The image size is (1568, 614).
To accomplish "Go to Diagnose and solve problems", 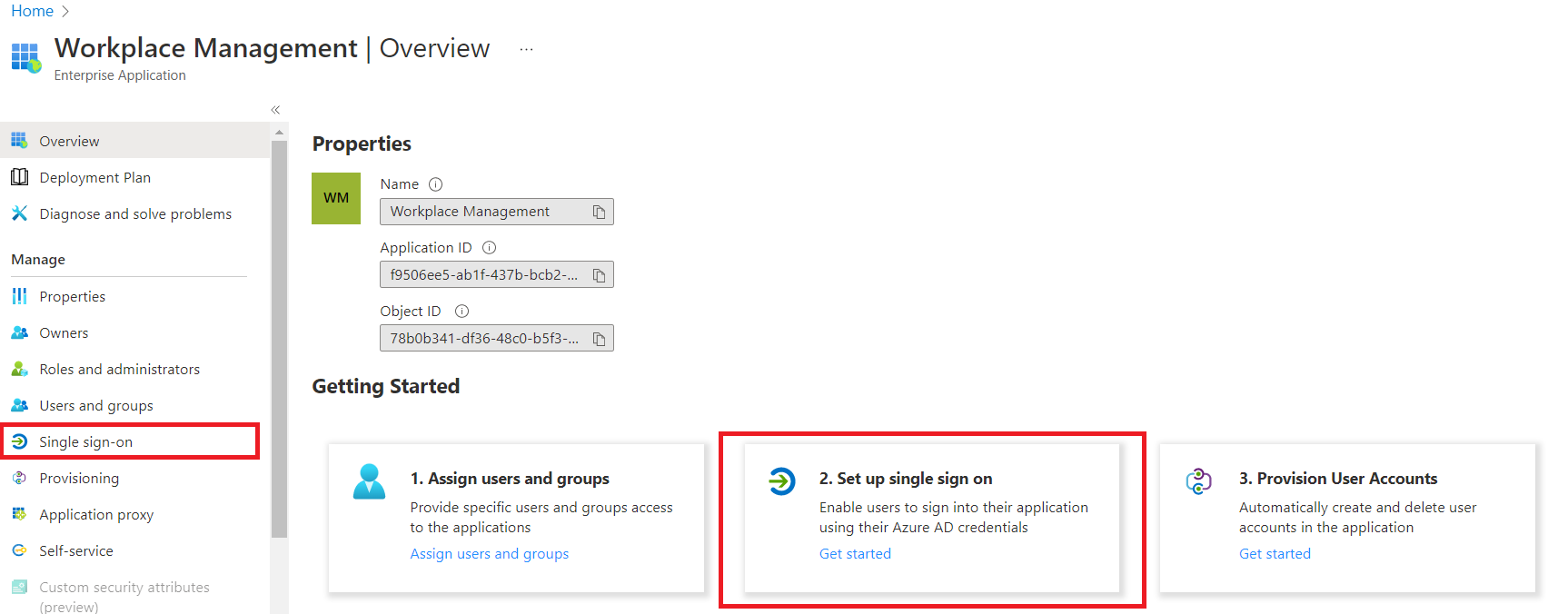I will (x=135, y=213).
